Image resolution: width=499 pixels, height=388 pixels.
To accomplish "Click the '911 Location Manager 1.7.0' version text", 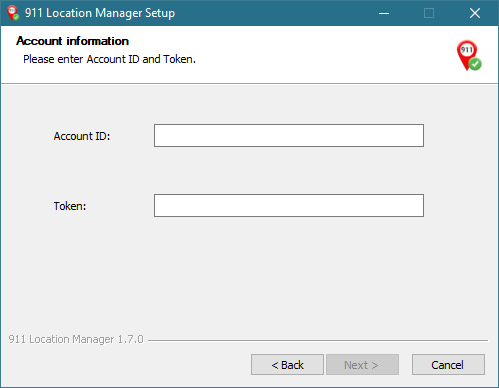I will [x=76, y=339].
